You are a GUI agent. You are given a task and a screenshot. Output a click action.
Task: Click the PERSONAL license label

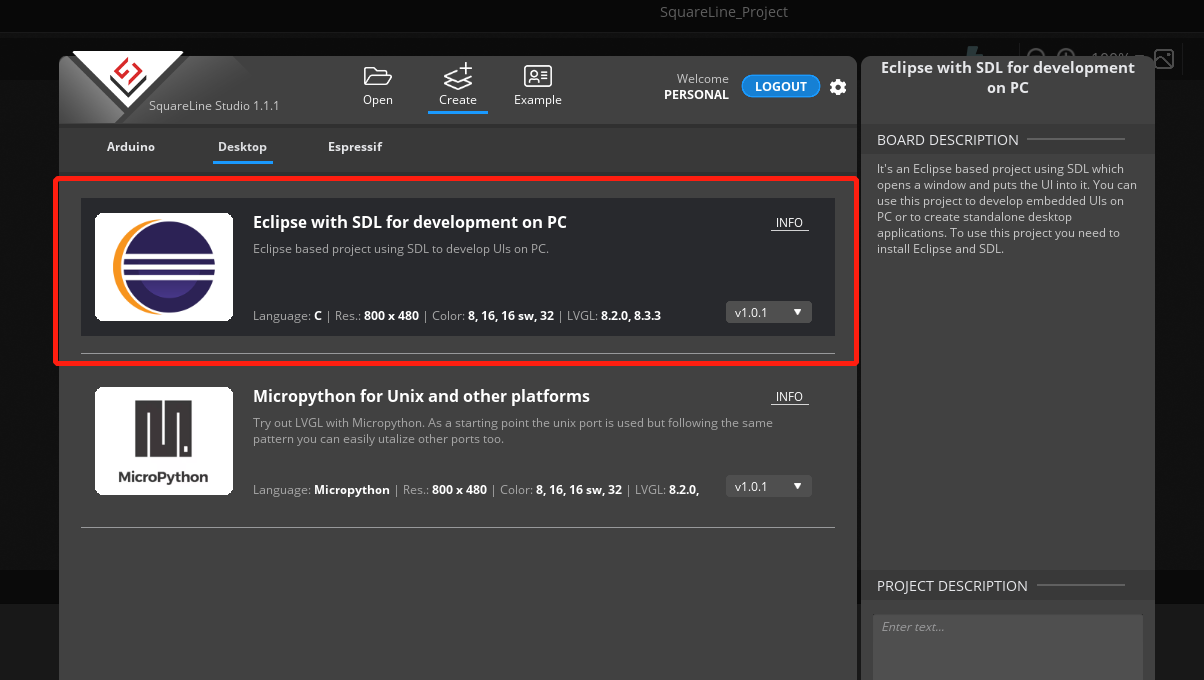point(696,95)
